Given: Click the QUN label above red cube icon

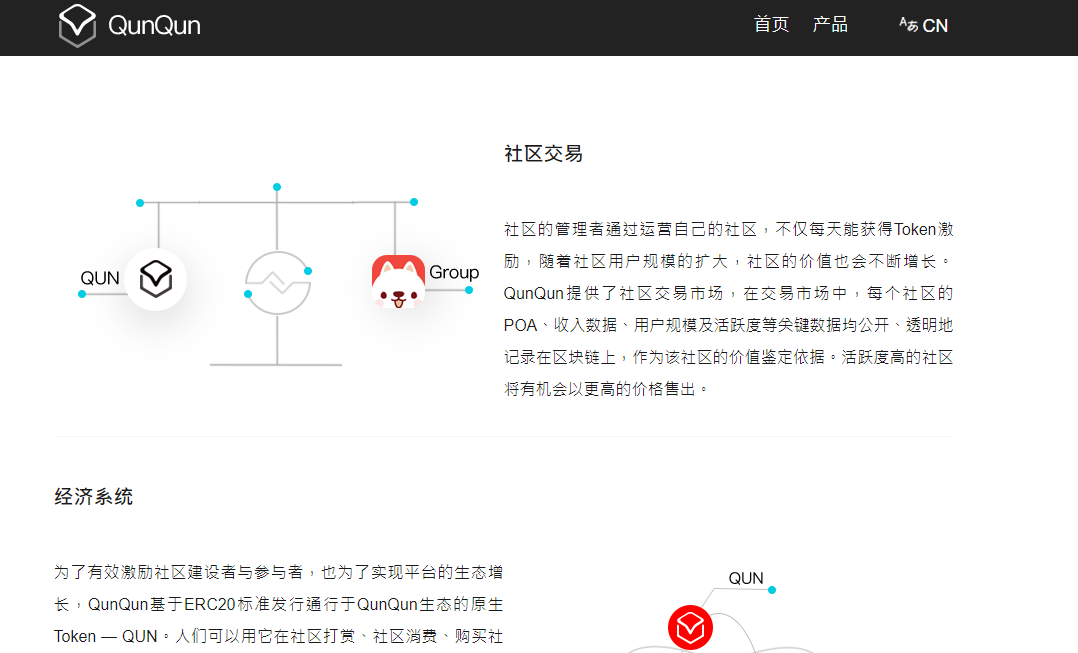Looking at the screenshot, I should pyautogui.click(x=746, y=578).
